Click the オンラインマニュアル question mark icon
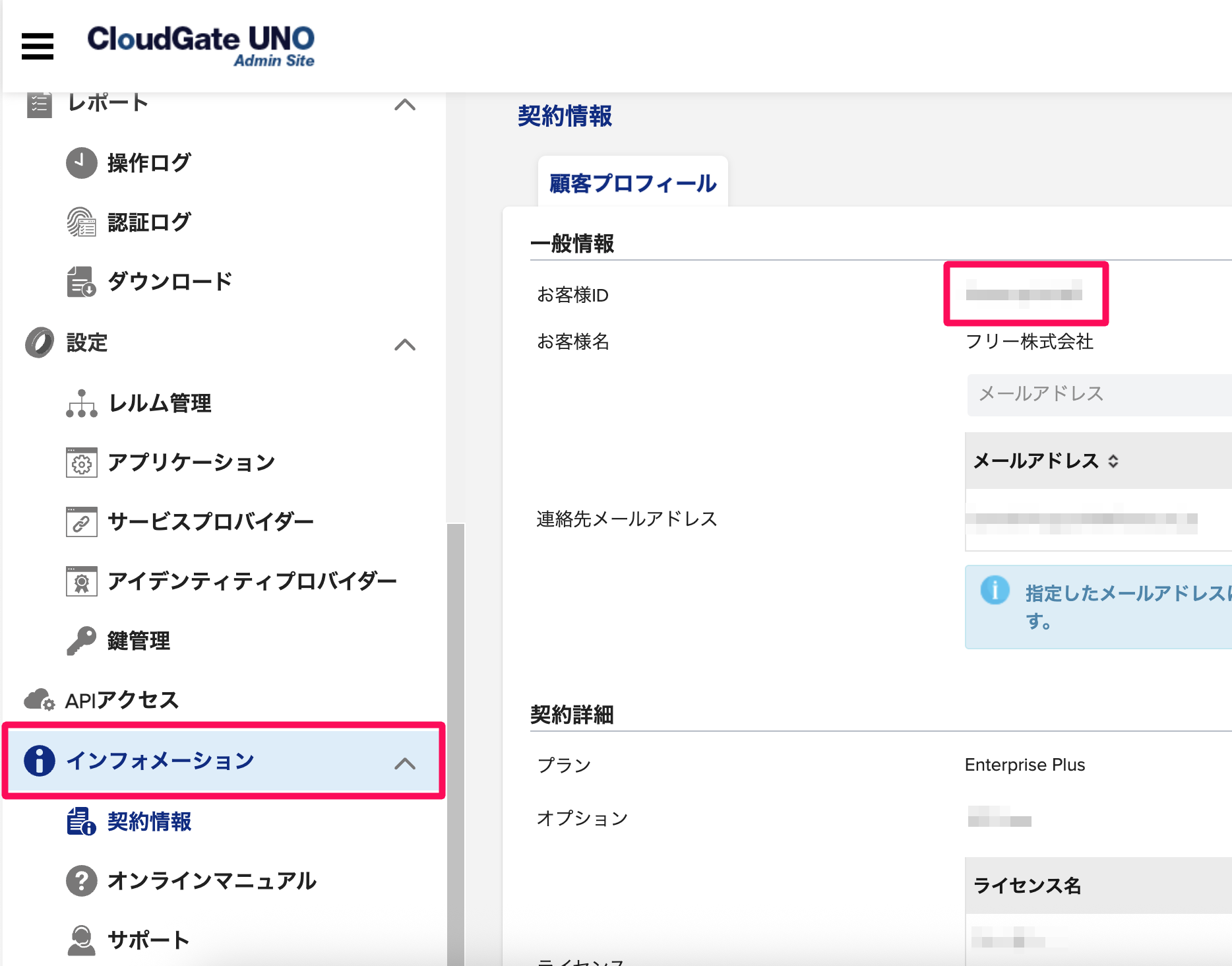 (x=82, y=881)
